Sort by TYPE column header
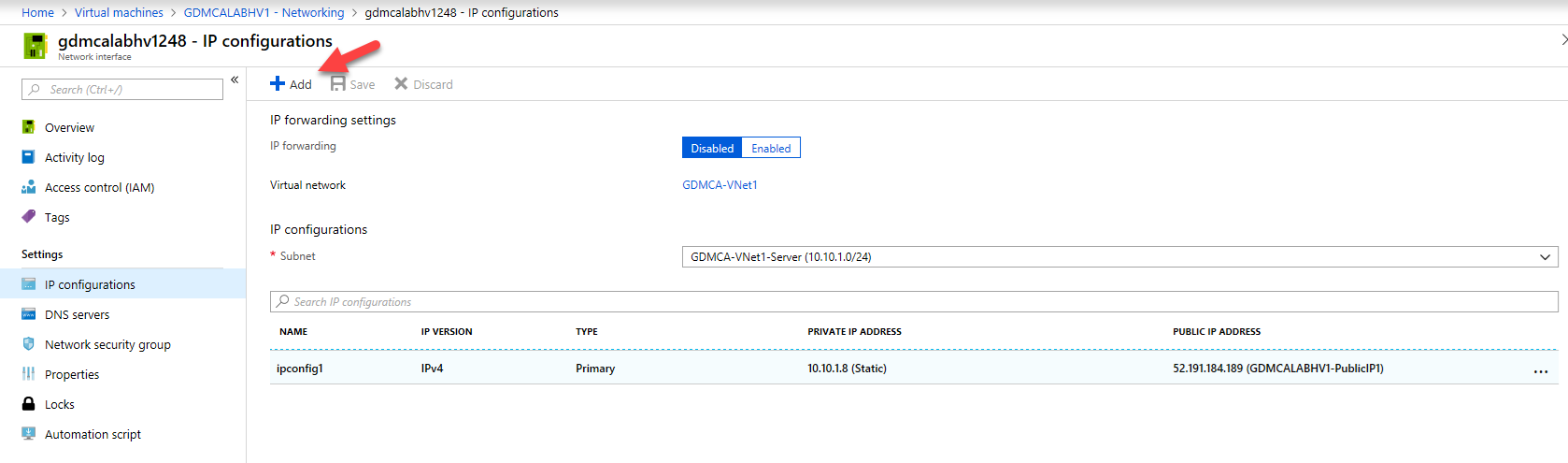Viewport: 1568px width, 463px height. point(587,331)
